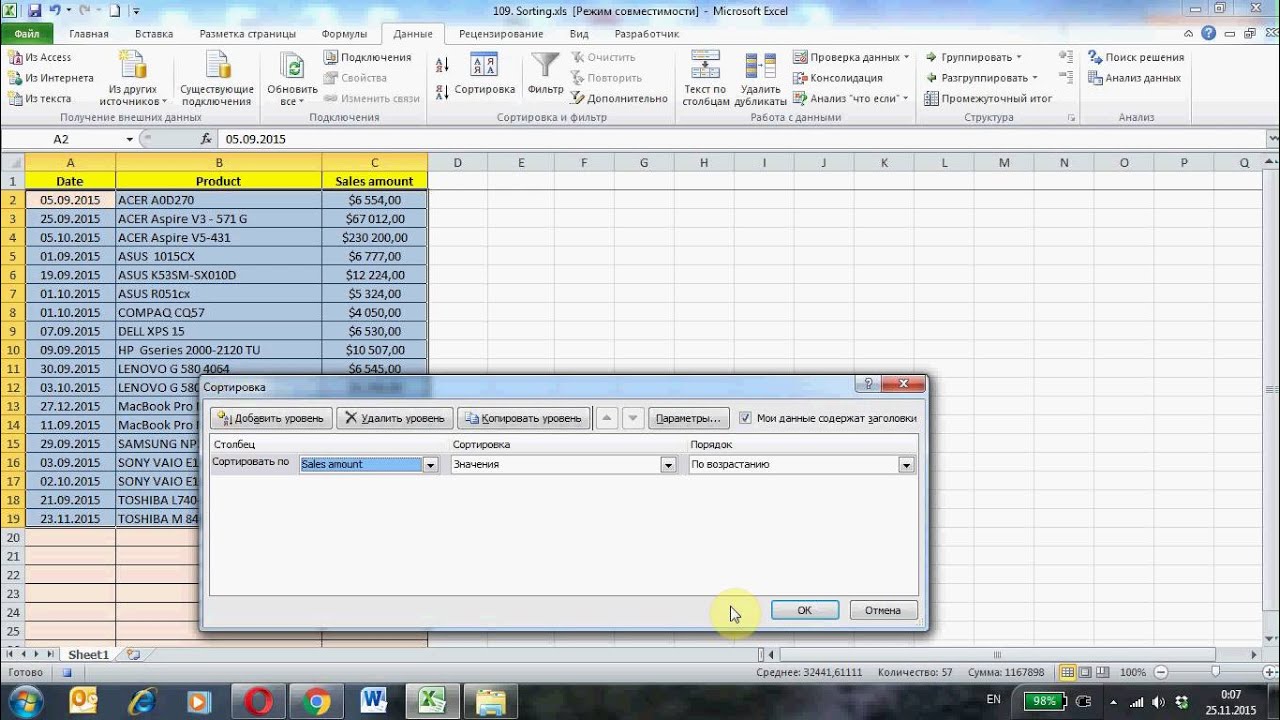Open the Windows Start button
The width and height of the screenshot is (1280, 720).
pyautogui.click(x=24, y=700)
